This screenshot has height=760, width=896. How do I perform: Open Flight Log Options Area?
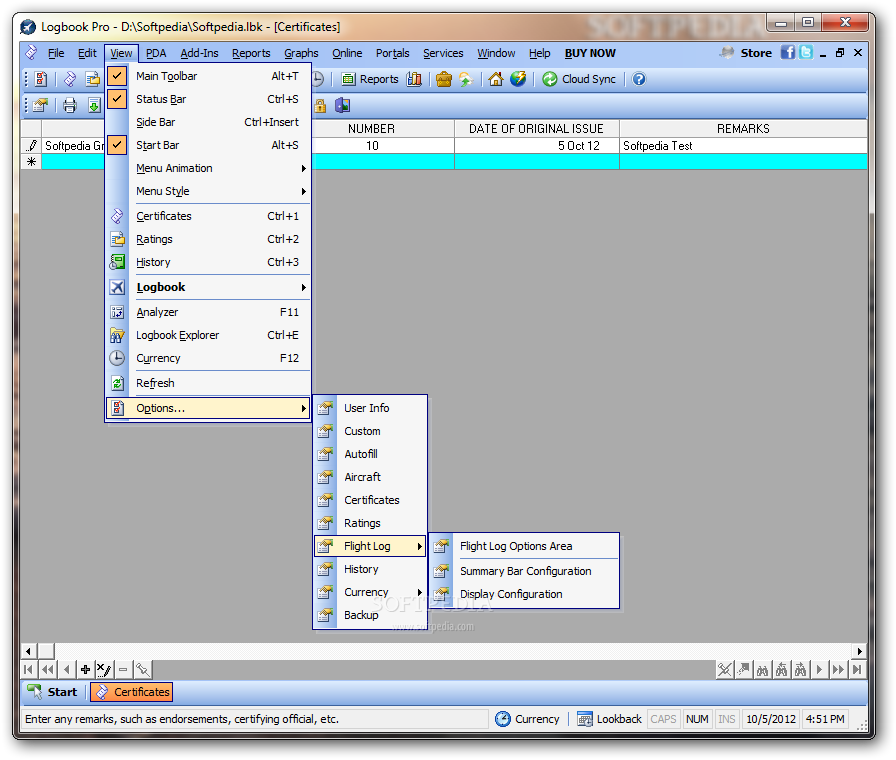click(524, 546)
